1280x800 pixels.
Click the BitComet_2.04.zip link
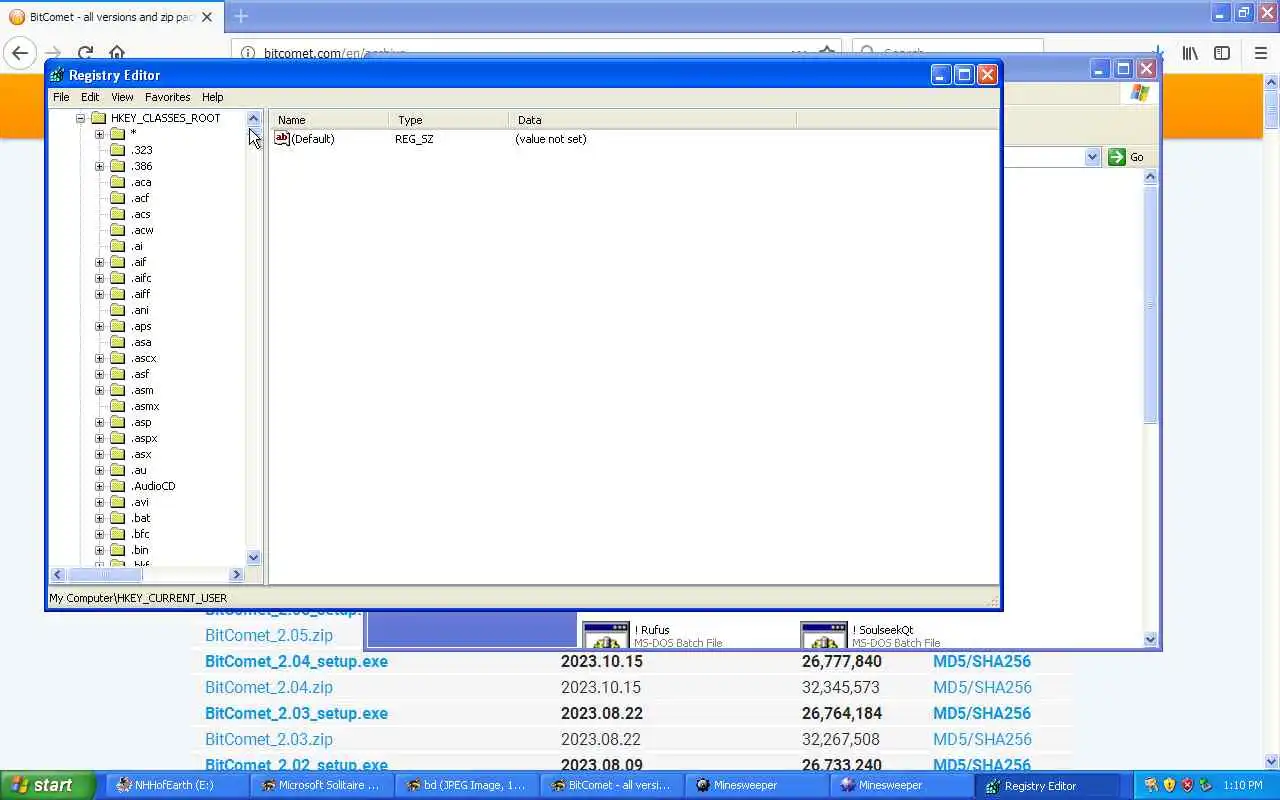point(269,687)
